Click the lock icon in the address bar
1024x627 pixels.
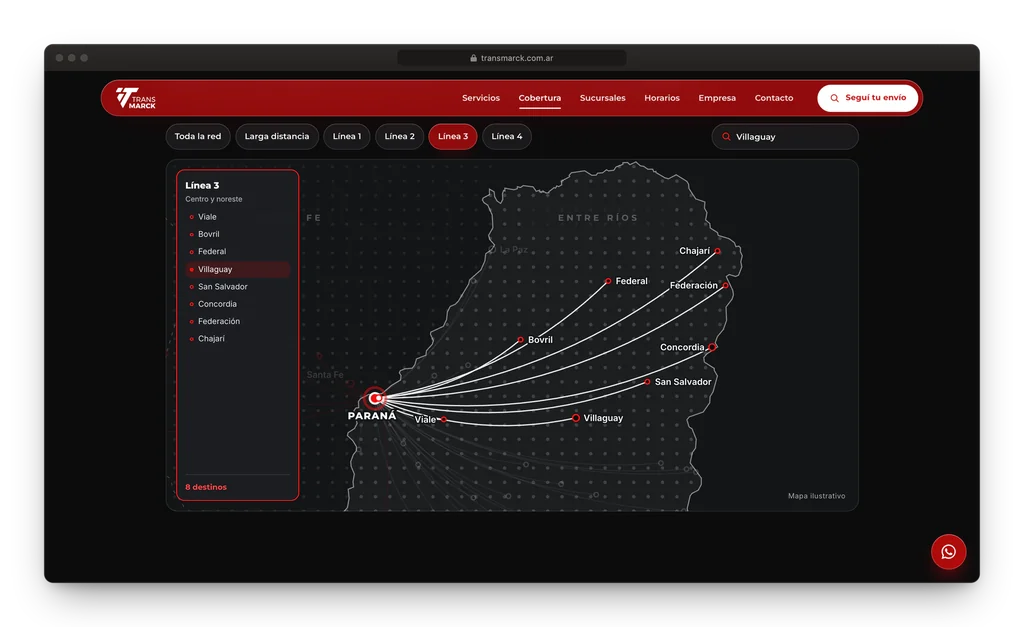tap(473, 58)
